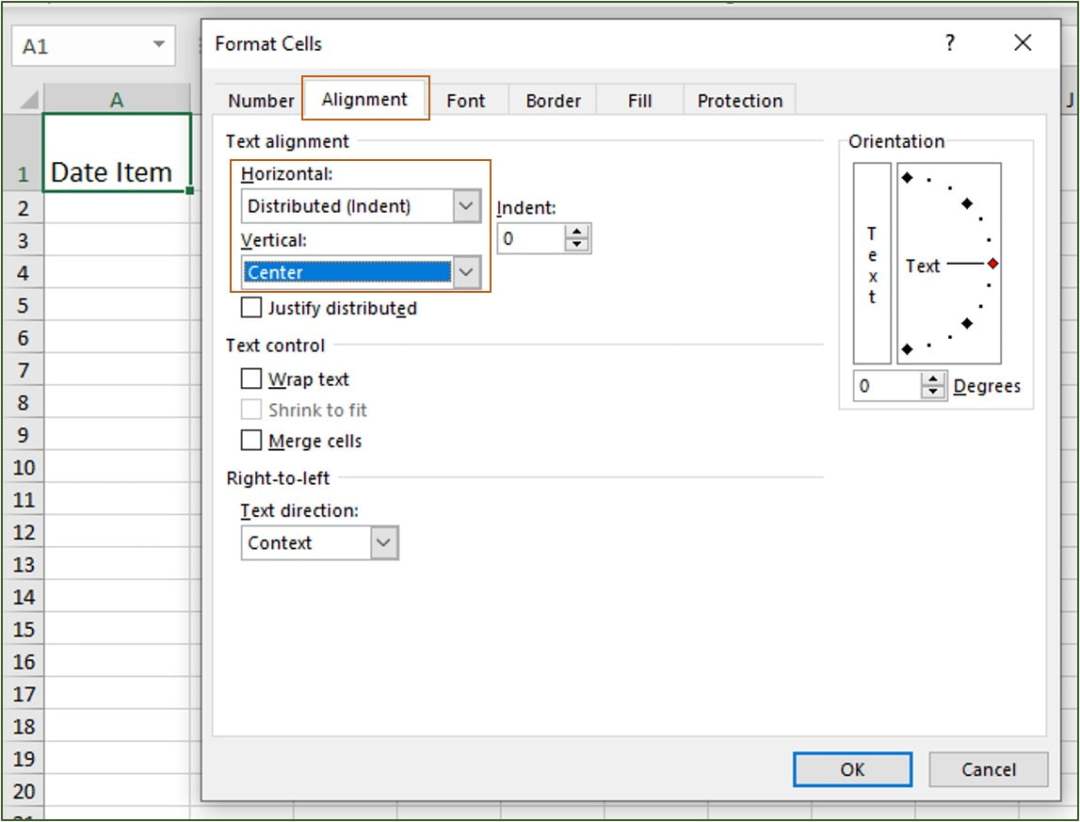Click the topmost diamond on the orientation dial
Screen dimensions: 1080x822
pyautogui.click(x=907, y=177)
